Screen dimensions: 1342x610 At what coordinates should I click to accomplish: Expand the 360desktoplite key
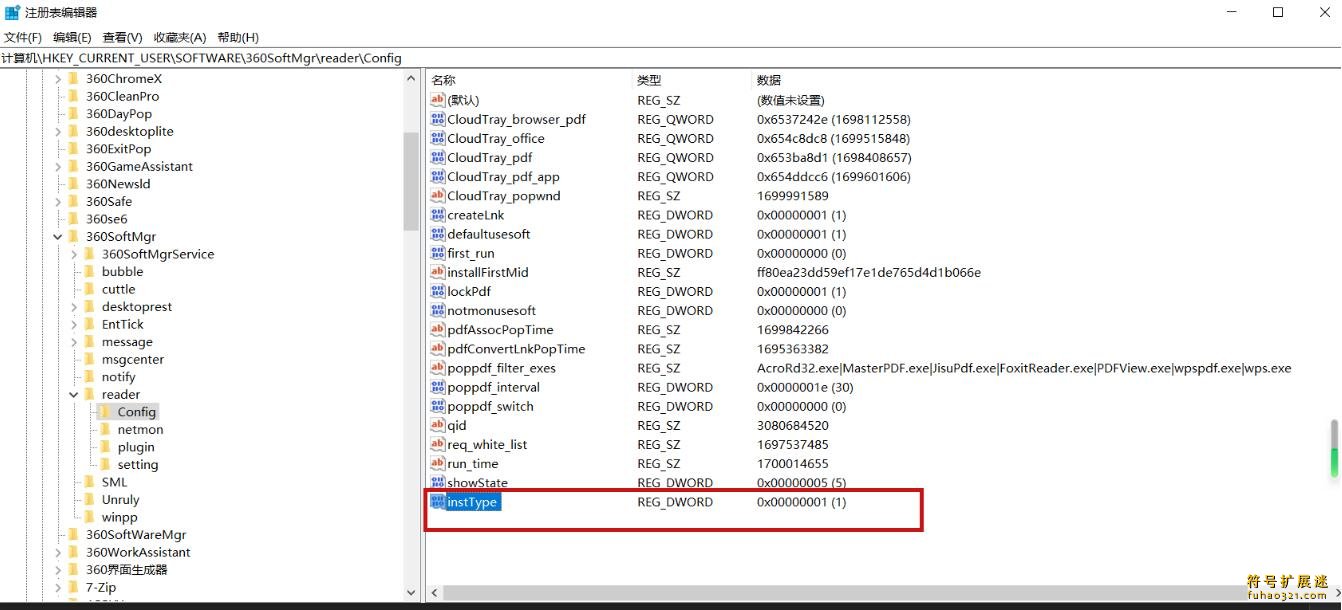[57, 131]
